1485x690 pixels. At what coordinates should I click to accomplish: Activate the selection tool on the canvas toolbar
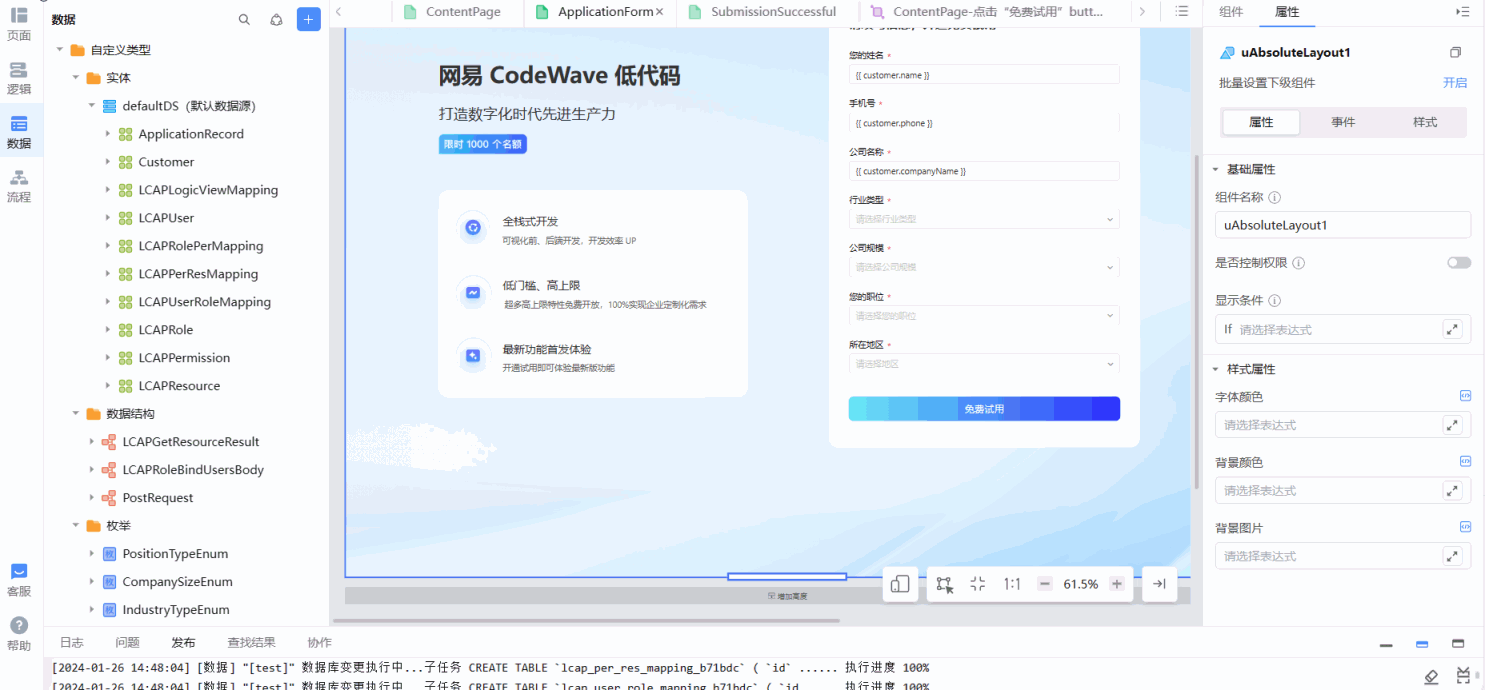pos(943,584)
